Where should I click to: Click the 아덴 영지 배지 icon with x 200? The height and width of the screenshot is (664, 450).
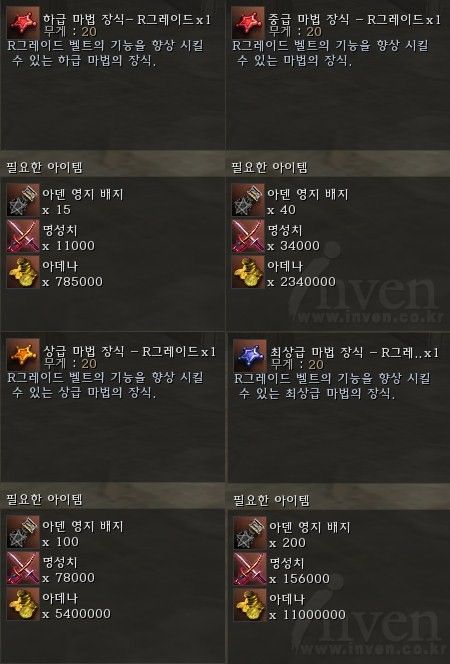point(250,533)
